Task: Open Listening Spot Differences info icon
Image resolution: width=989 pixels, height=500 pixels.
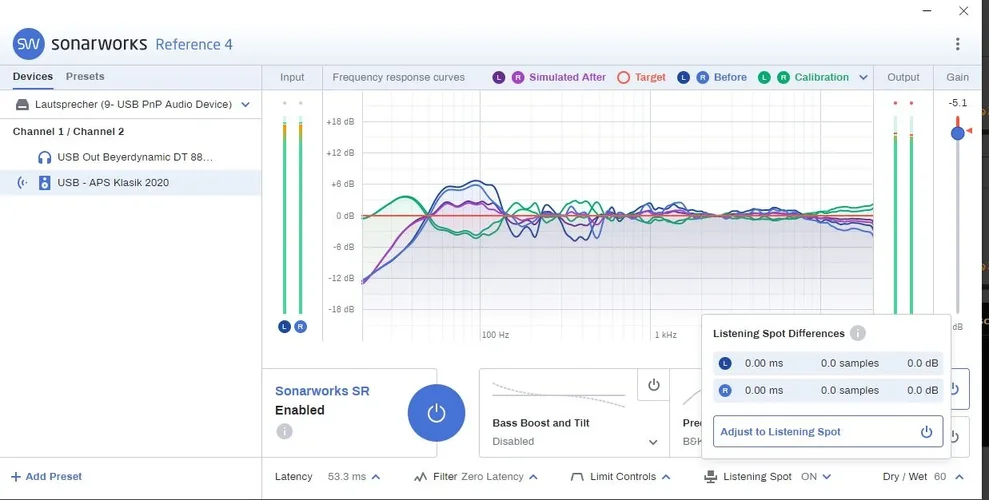Action: pos(858,334)
